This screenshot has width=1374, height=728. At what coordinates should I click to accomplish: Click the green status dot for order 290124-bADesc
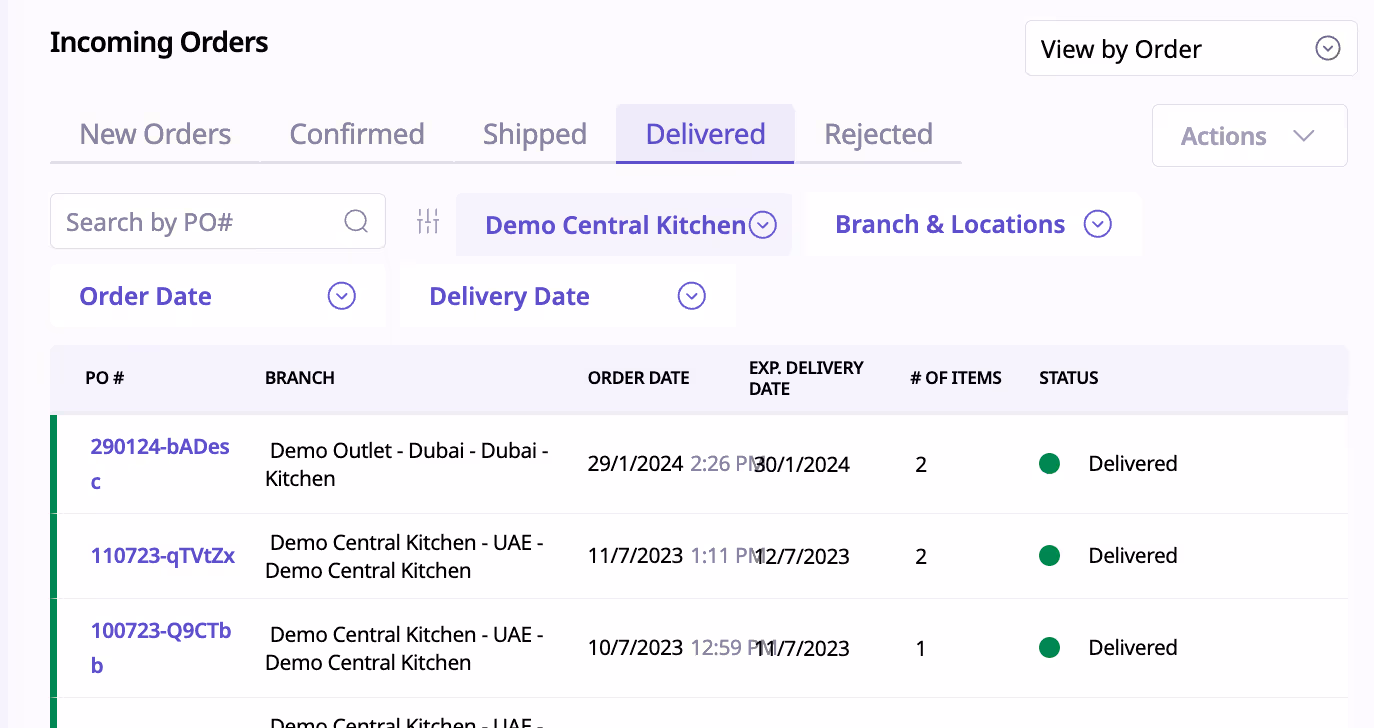pyautogui.click(x=1049, y=464)
